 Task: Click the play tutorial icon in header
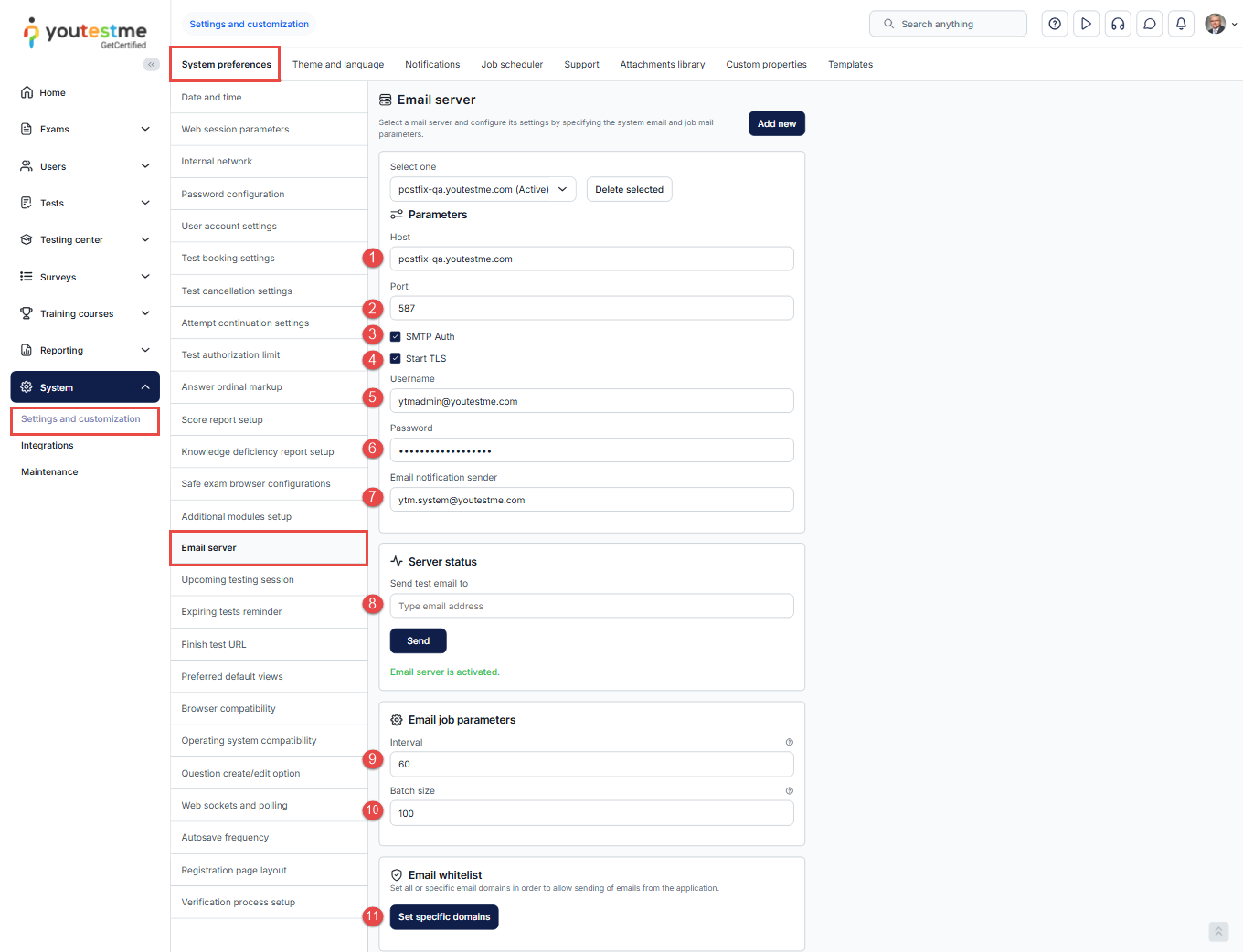point(1086,25)
